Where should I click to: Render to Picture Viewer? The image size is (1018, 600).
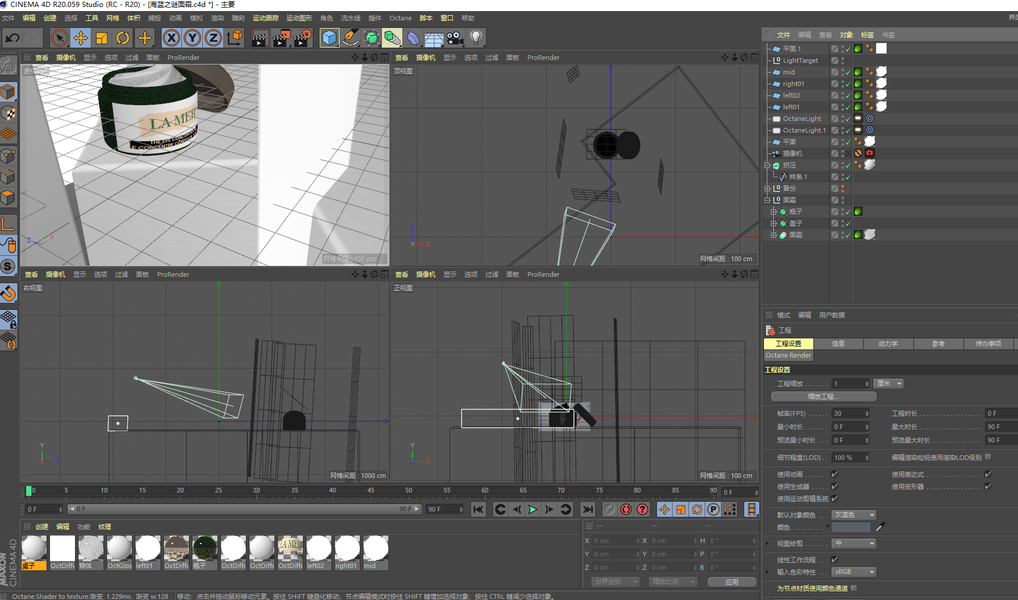280,38
